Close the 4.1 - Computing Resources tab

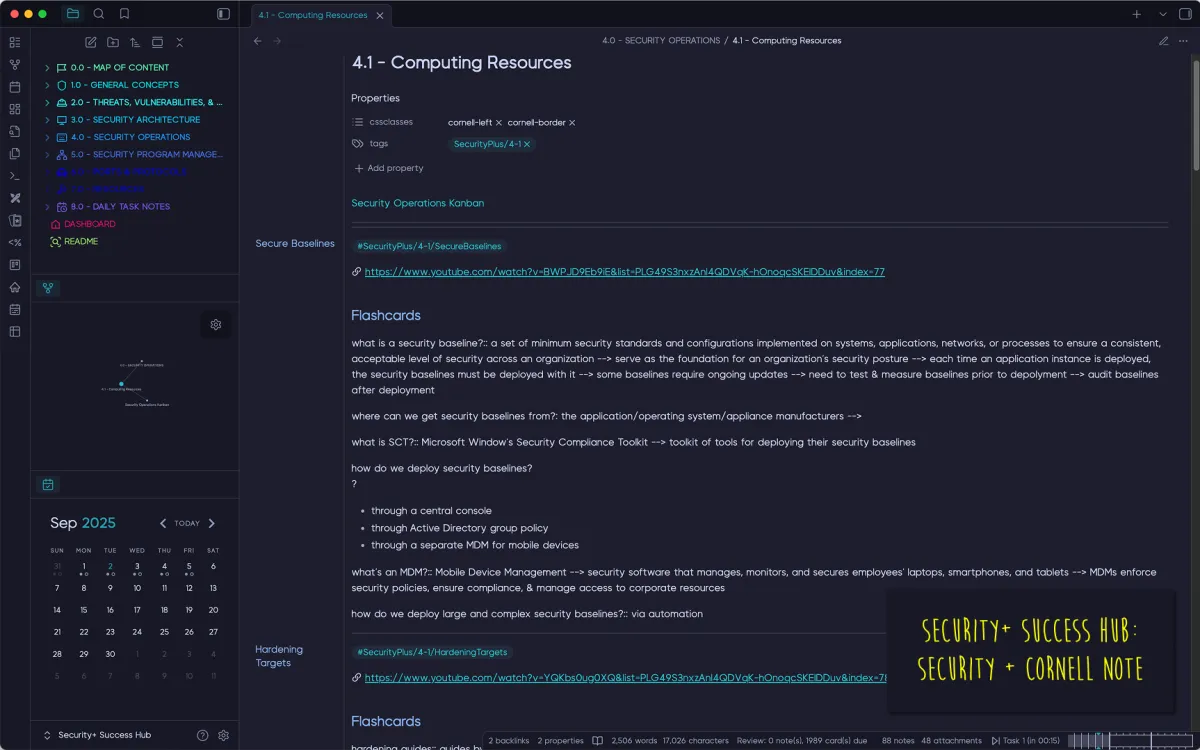click(x=380, y=15)
